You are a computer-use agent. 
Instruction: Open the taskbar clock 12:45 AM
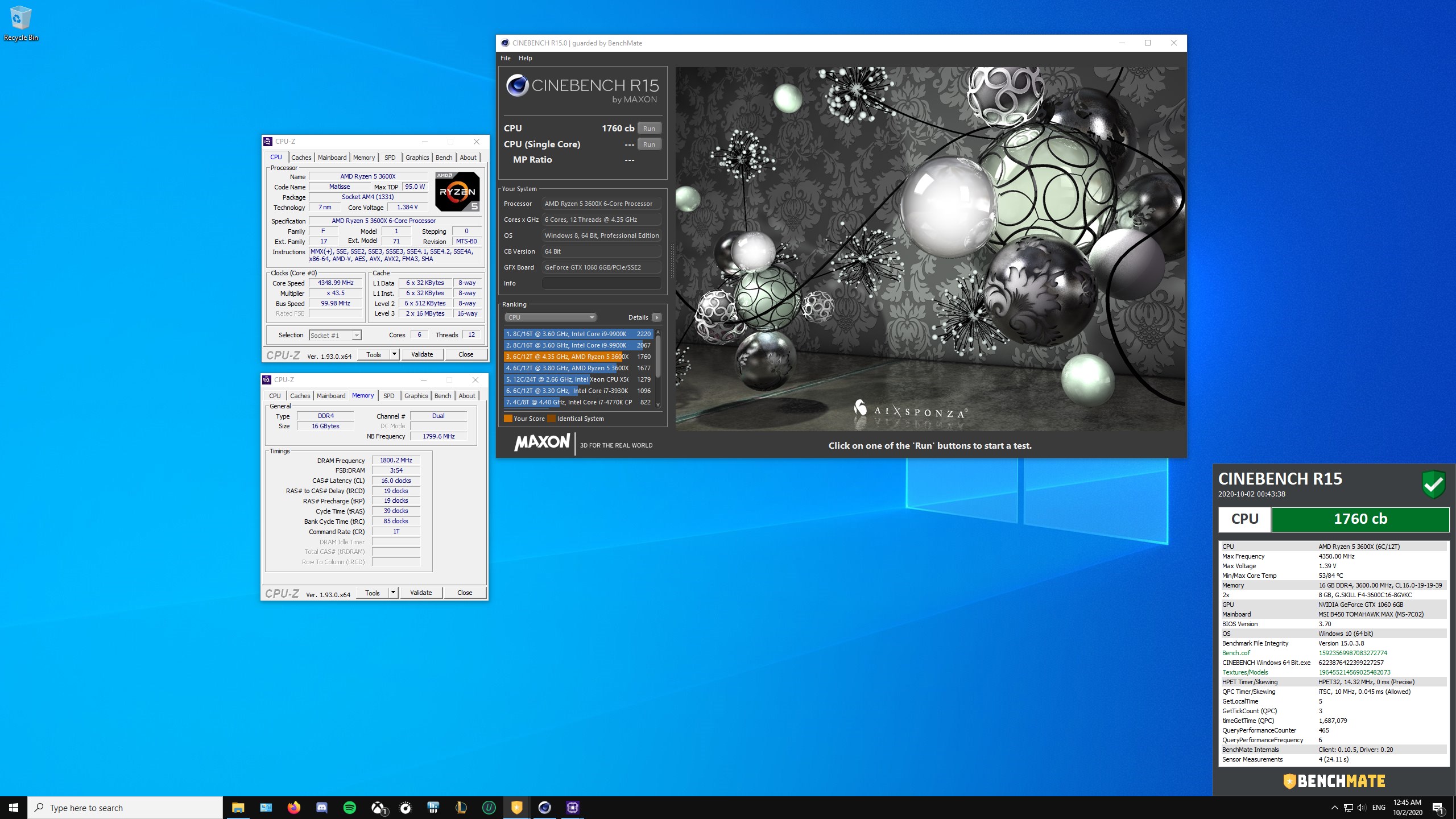pyautogui.click(x=1407, y=808)
